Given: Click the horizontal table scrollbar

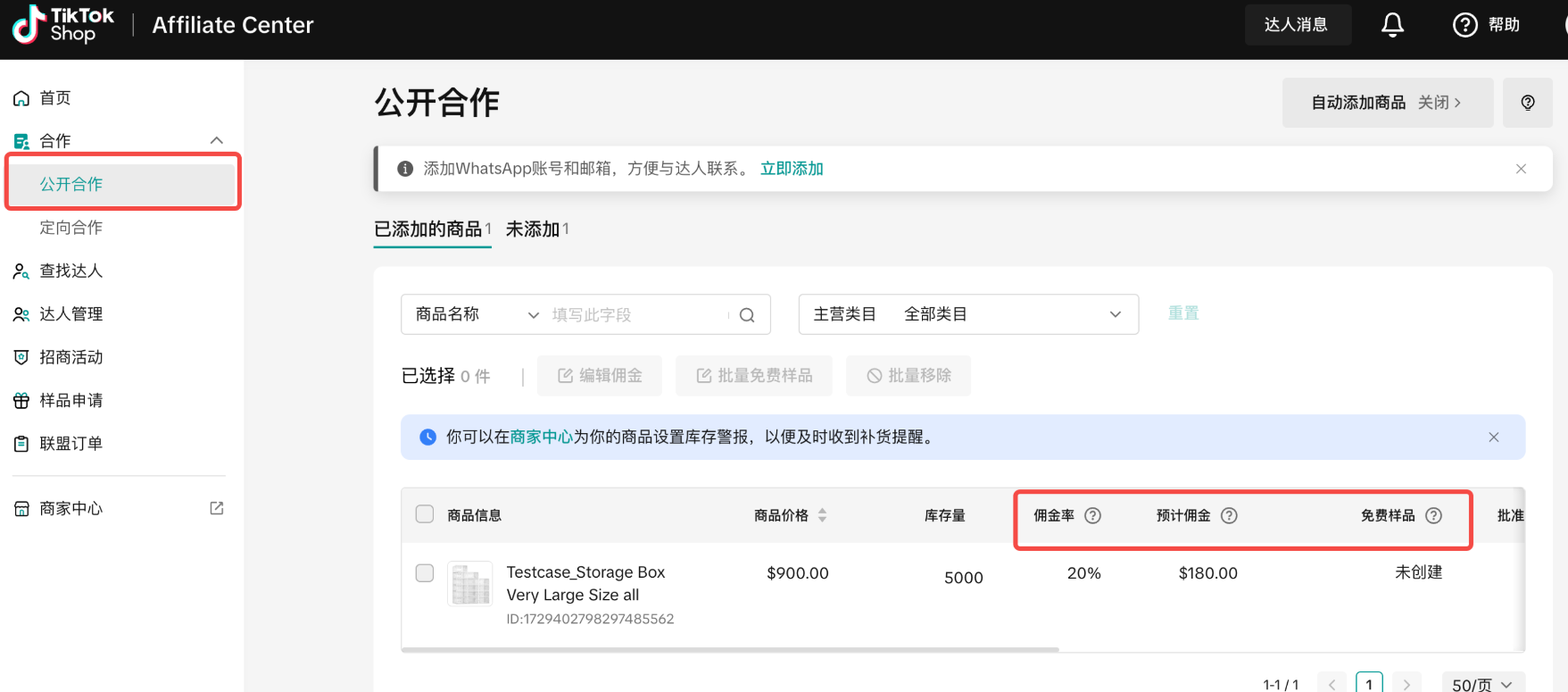Looking at the screenshot, I should [730, 650].
